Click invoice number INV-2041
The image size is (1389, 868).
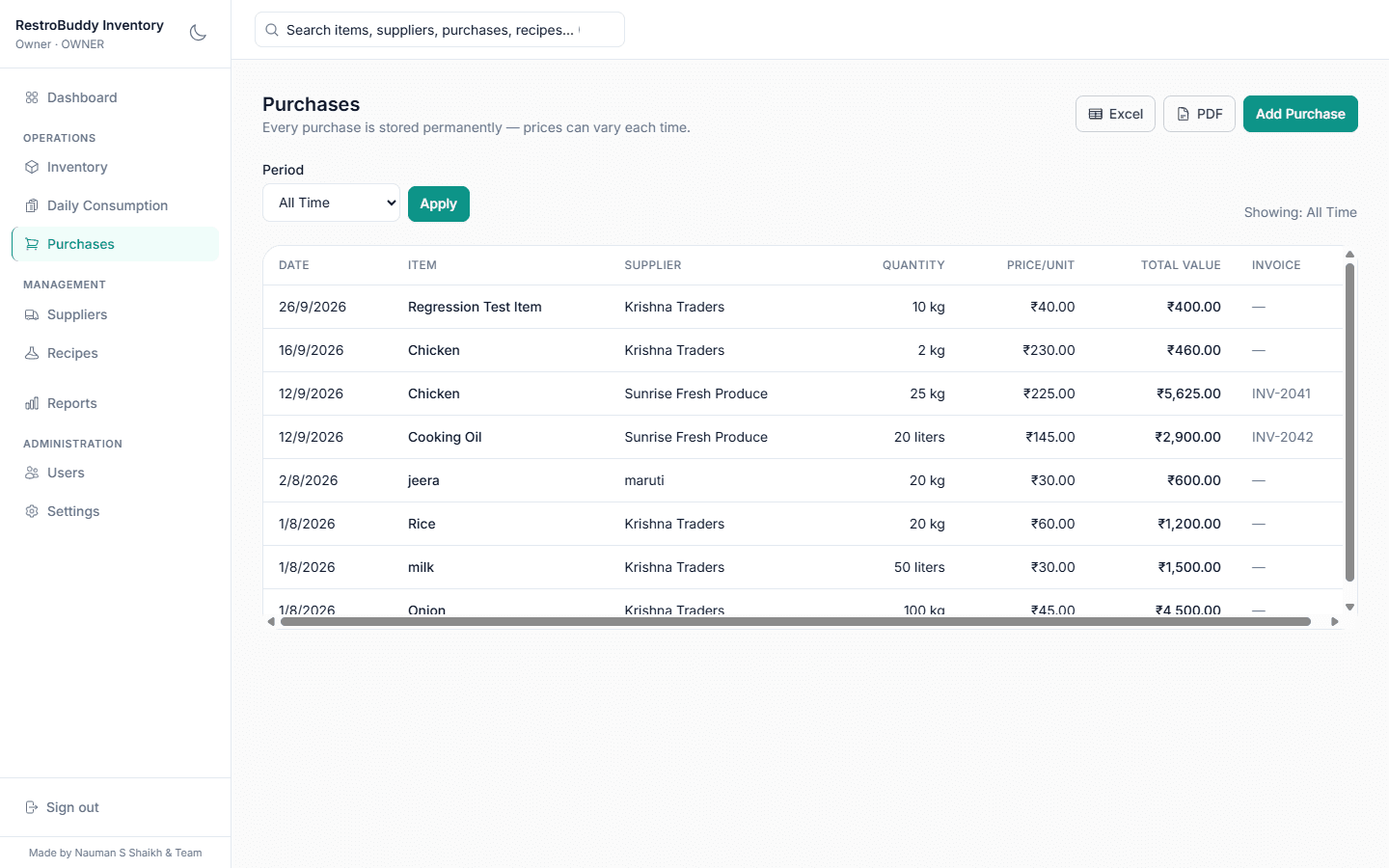pos(1281,393)
